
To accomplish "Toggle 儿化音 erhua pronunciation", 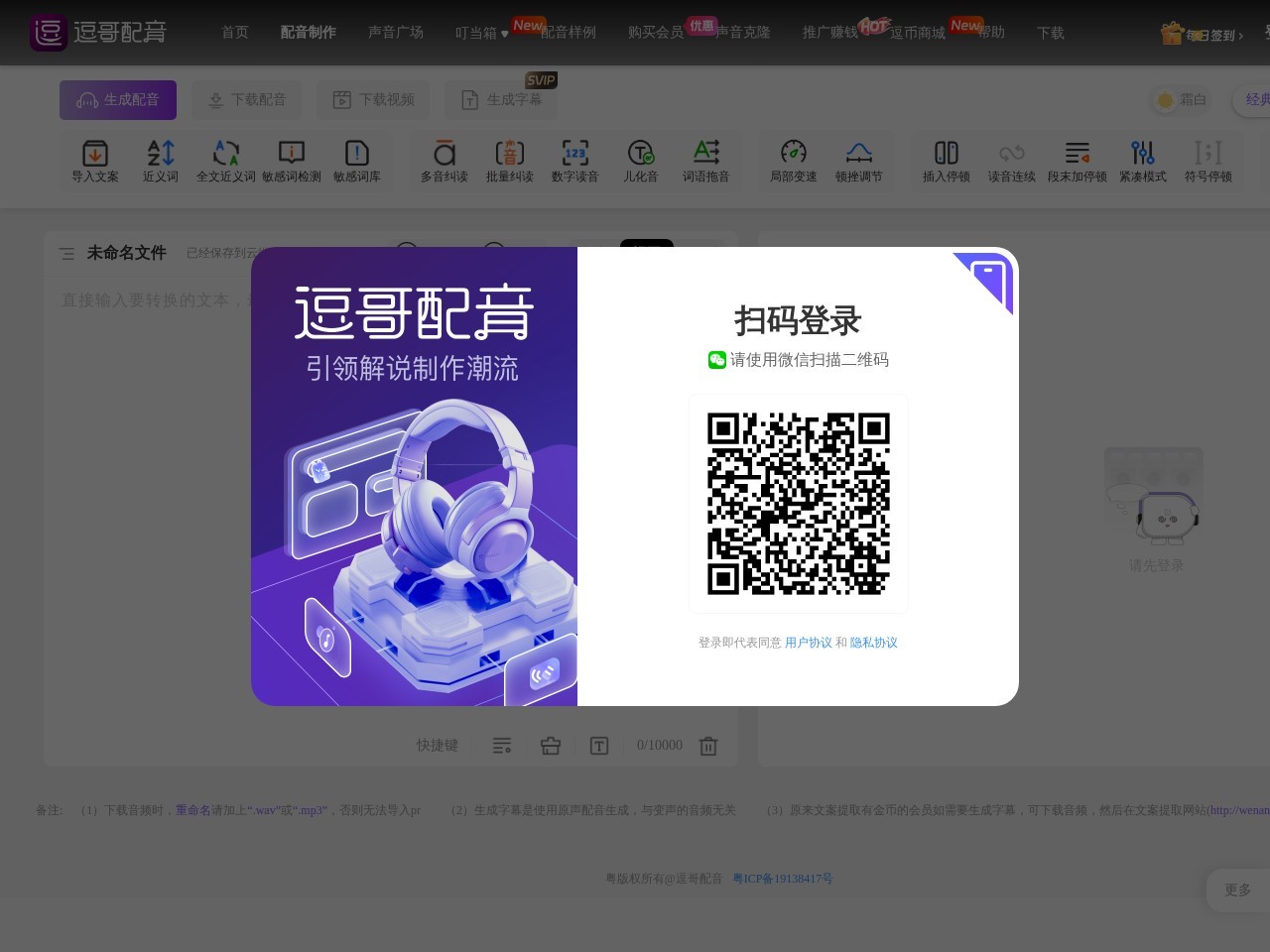I will tap(641, 161).
